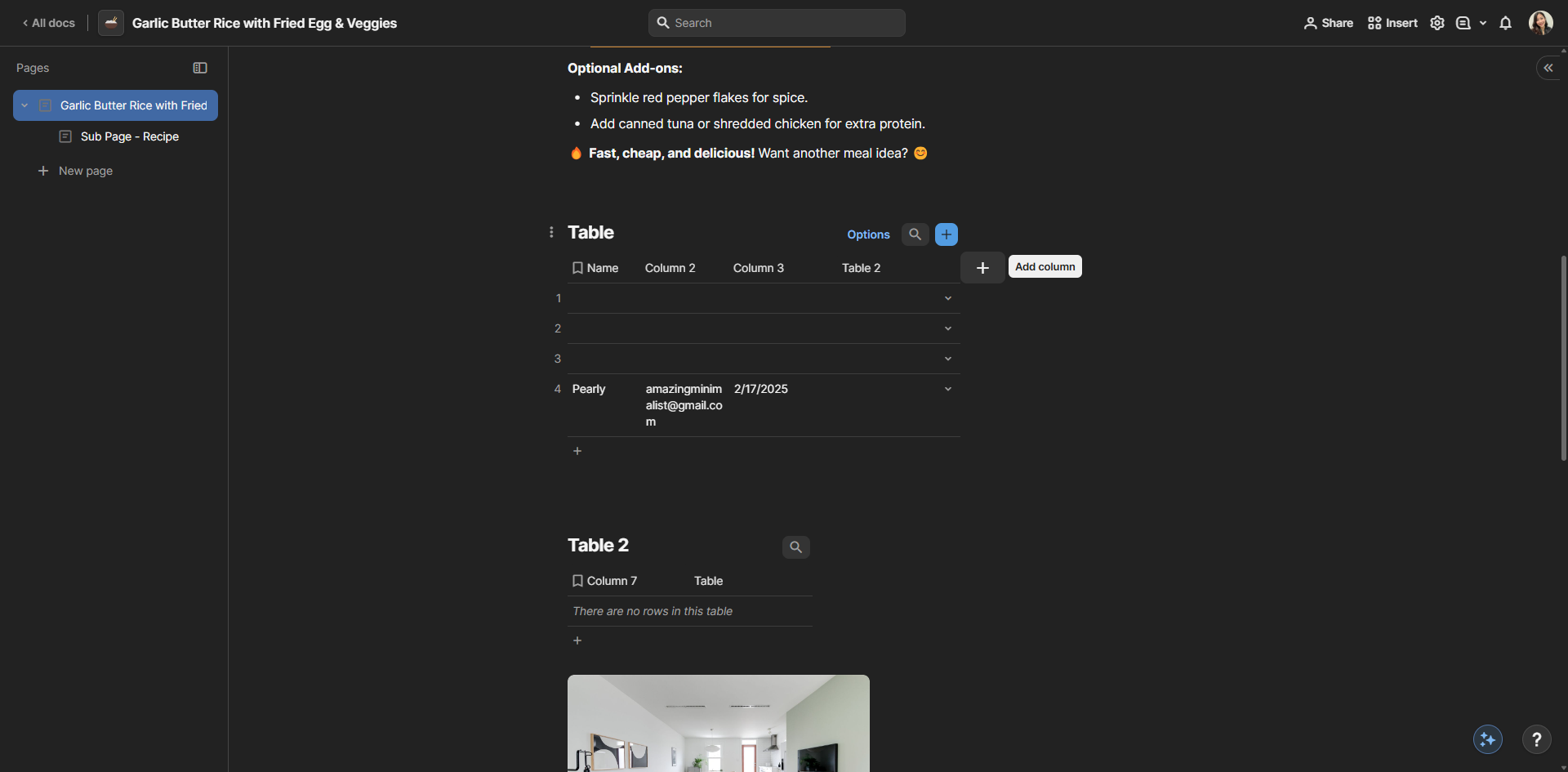The height and width of the screenshot is (772, 1568).
Task: Click the blue plus button next to Table's search icon
Action: [x=946, y=234]
